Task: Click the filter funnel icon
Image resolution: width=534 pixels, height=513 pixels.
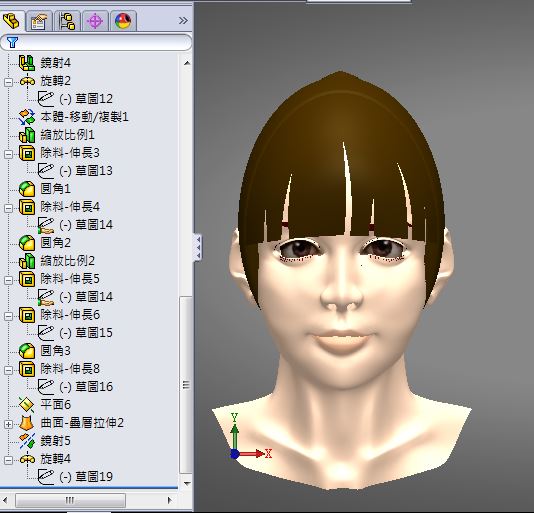Action: pyautogui.click(x=13, y=42)
